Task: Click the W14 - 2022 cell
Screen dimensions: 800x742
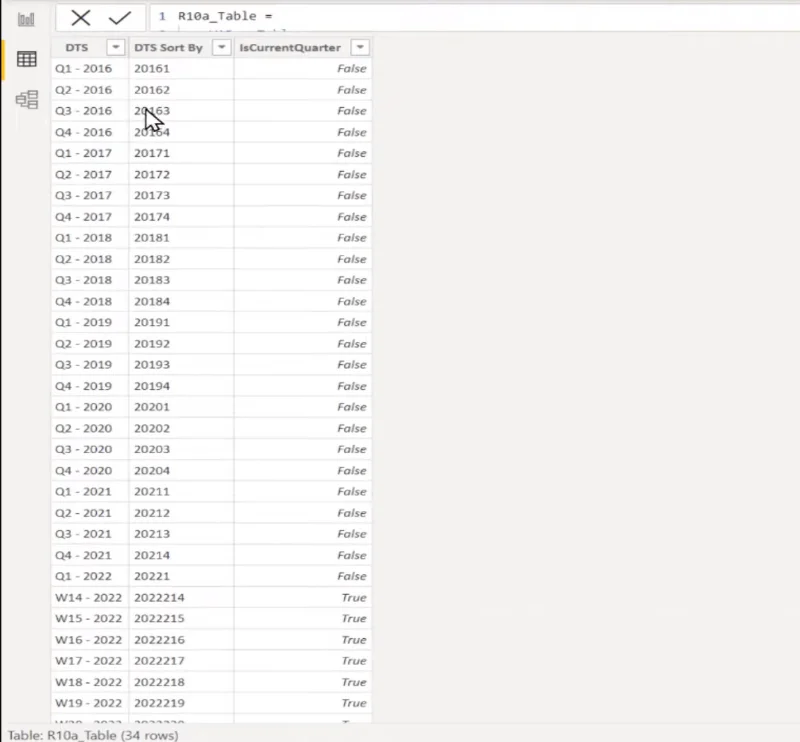Action: tap(90, 598)
